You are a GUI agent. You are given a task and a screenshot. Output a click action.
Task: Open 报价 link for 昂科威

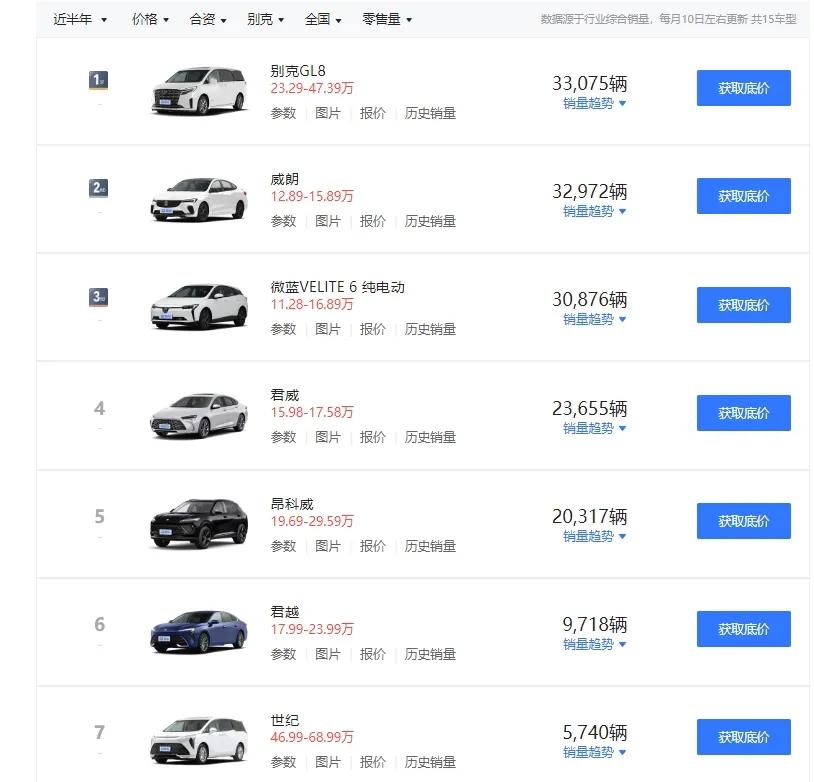click(372, 546)
